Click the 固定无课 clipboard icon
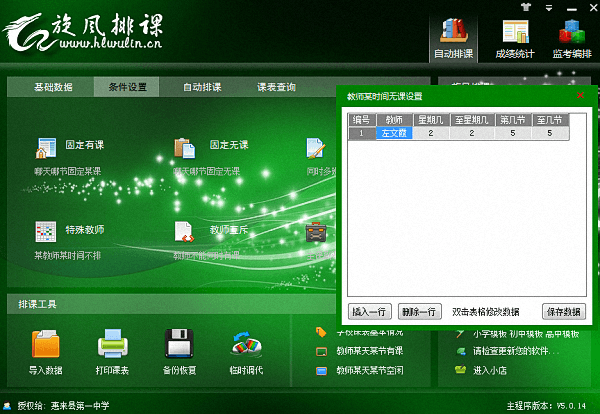 (x=184, y=148)
